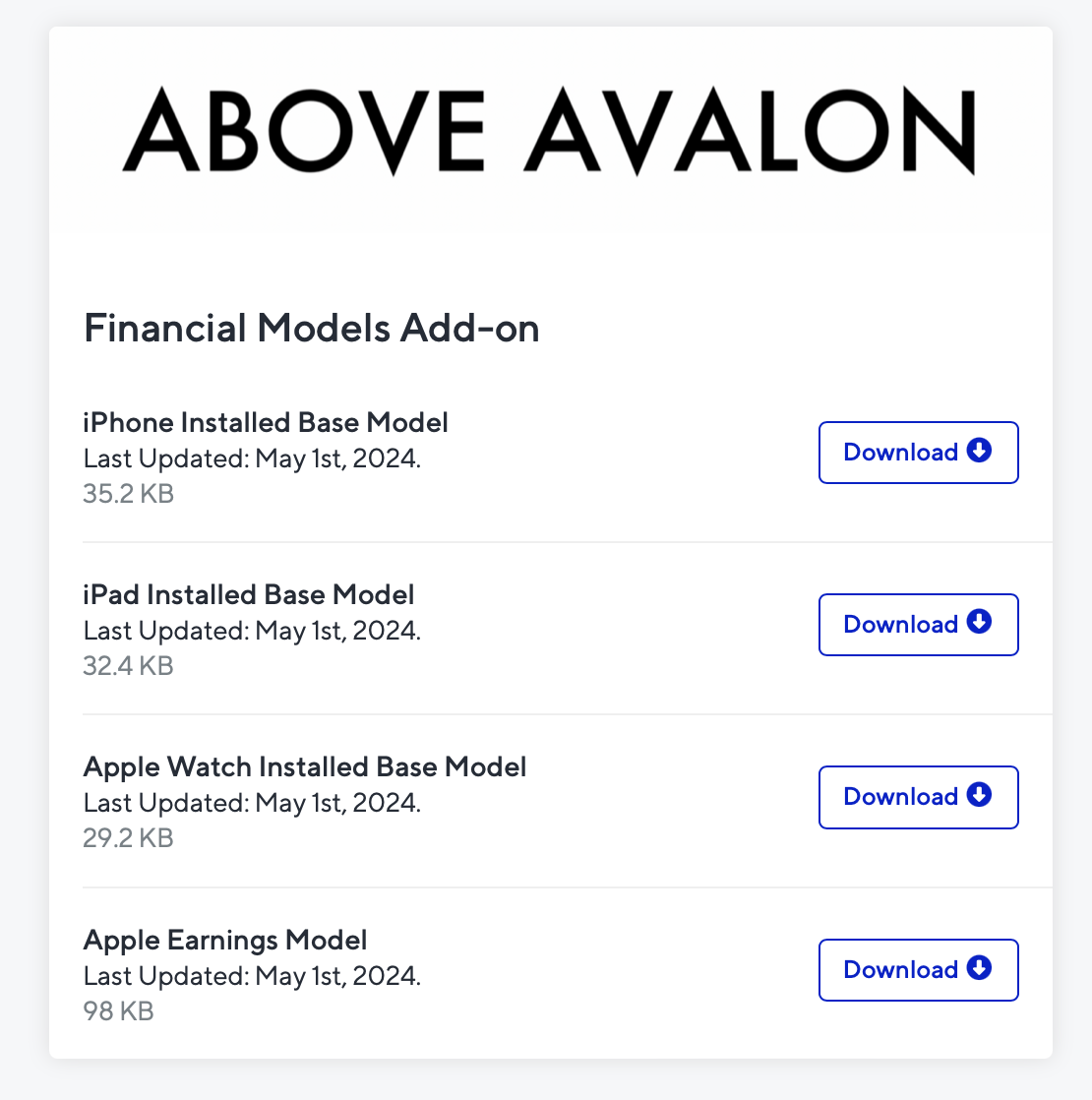Screen dimensions: 1092x1100
Task: Click the 32.4 KB file size text
Action: point(128,665)
